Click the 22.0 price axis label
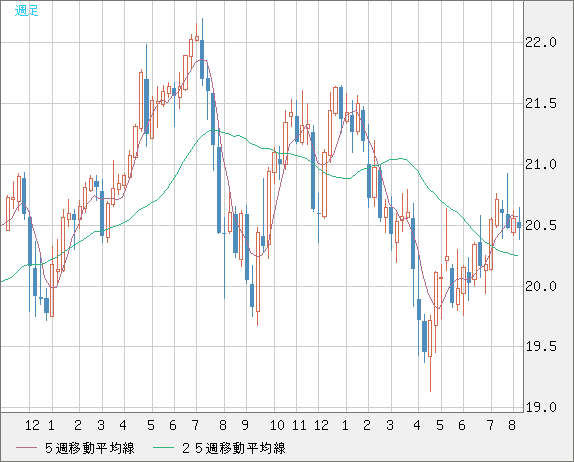574x462 pixels. [541, 42]
